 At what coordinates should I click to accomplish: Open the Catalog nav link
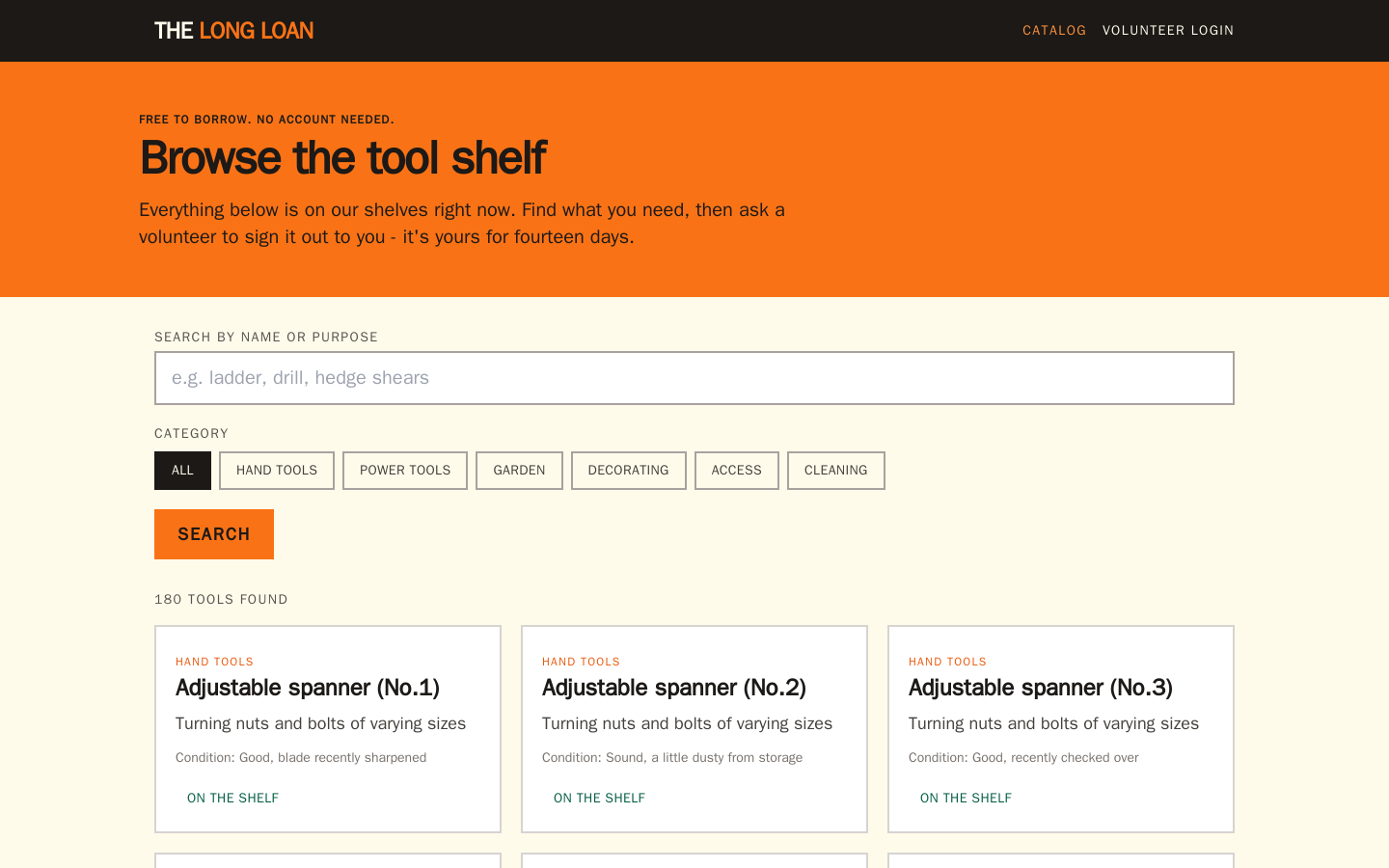pyautogui.click(x=1054, y=31)
